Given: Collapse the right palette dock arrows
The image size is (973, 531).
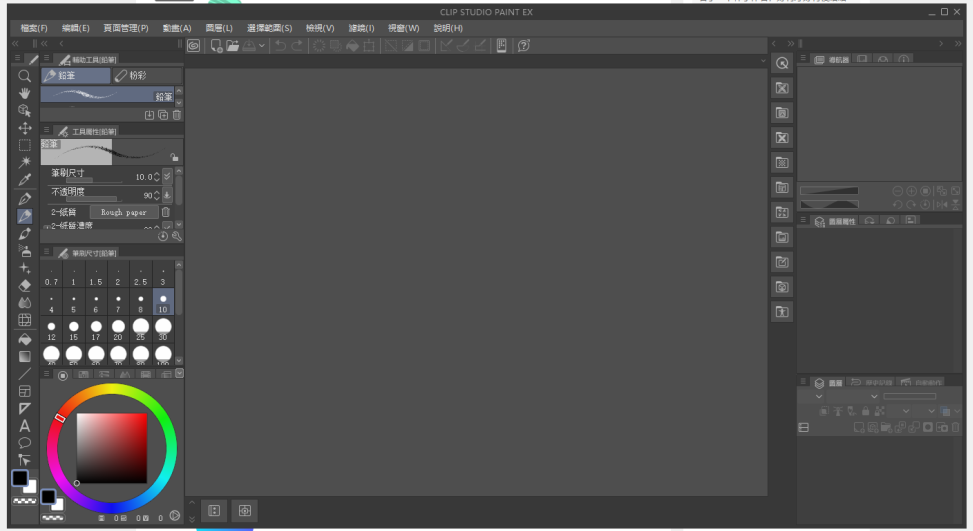Looking at the screenshot, I should coord(958,43).
